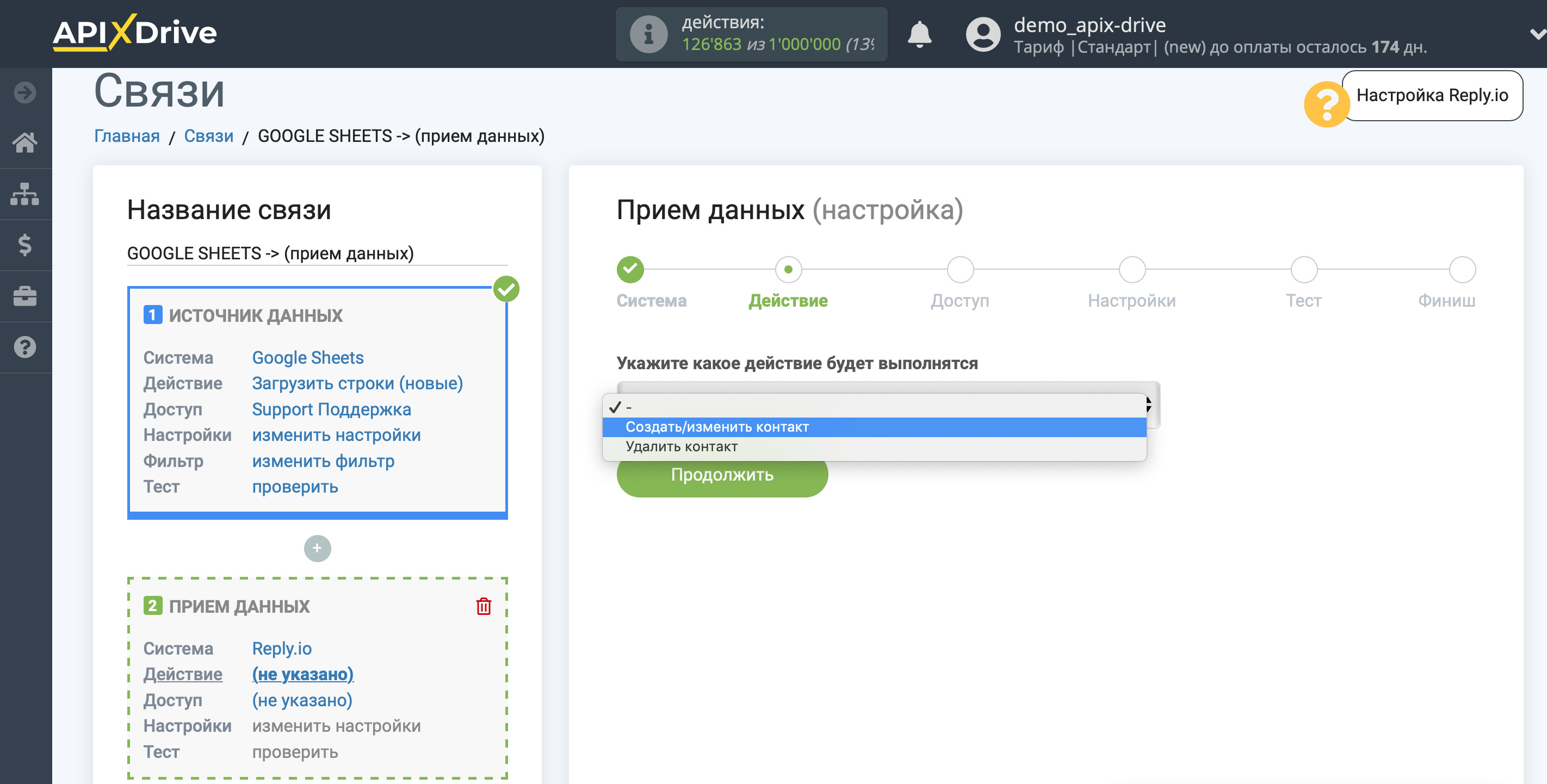Select 'Удалить контакт' menu option
The image size is (1547, 784).
tap(681, 446)
